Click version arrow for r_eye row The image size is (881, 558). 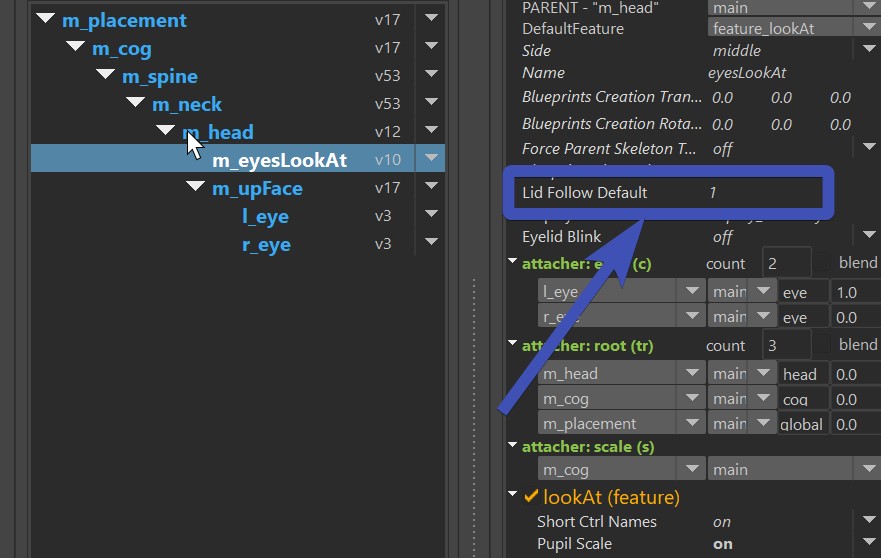pyautogui.click(x=431, y=242)
